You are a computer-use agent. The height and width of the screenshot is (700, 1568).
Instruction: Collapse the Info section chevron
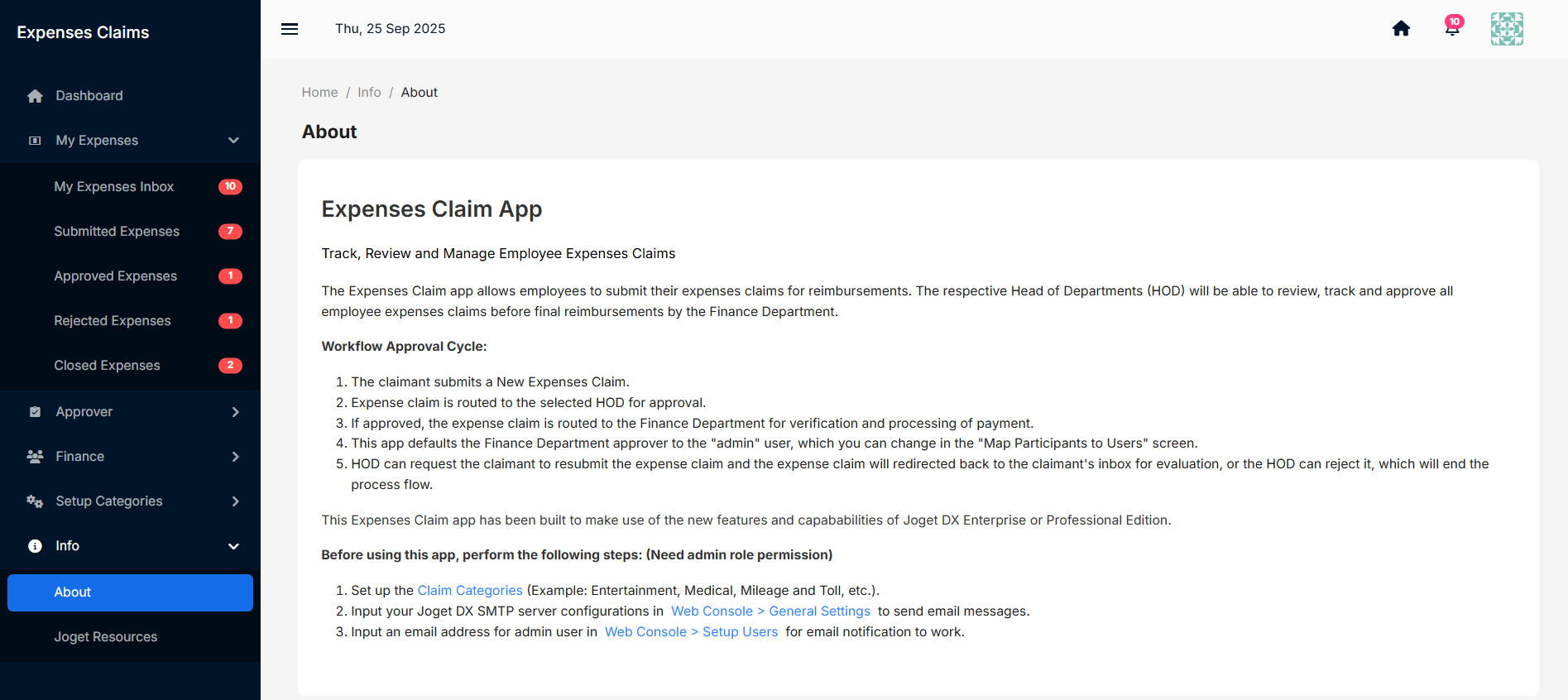click(x=233, y=546)
